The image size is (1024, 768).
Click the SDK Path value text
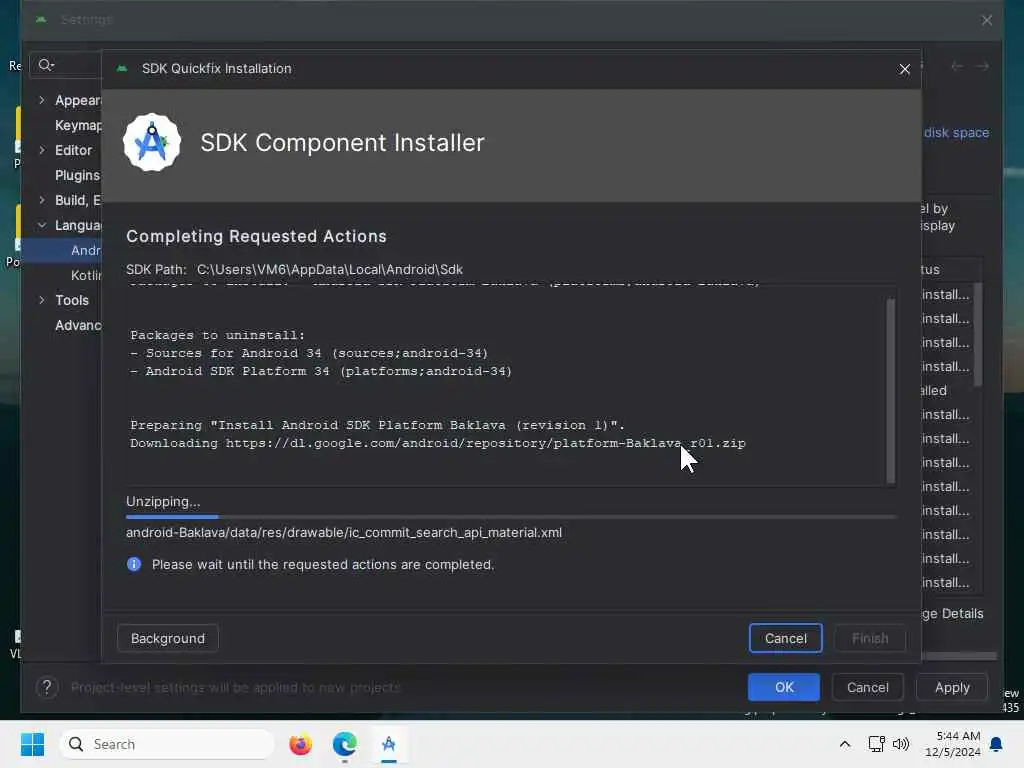point(329,269)
